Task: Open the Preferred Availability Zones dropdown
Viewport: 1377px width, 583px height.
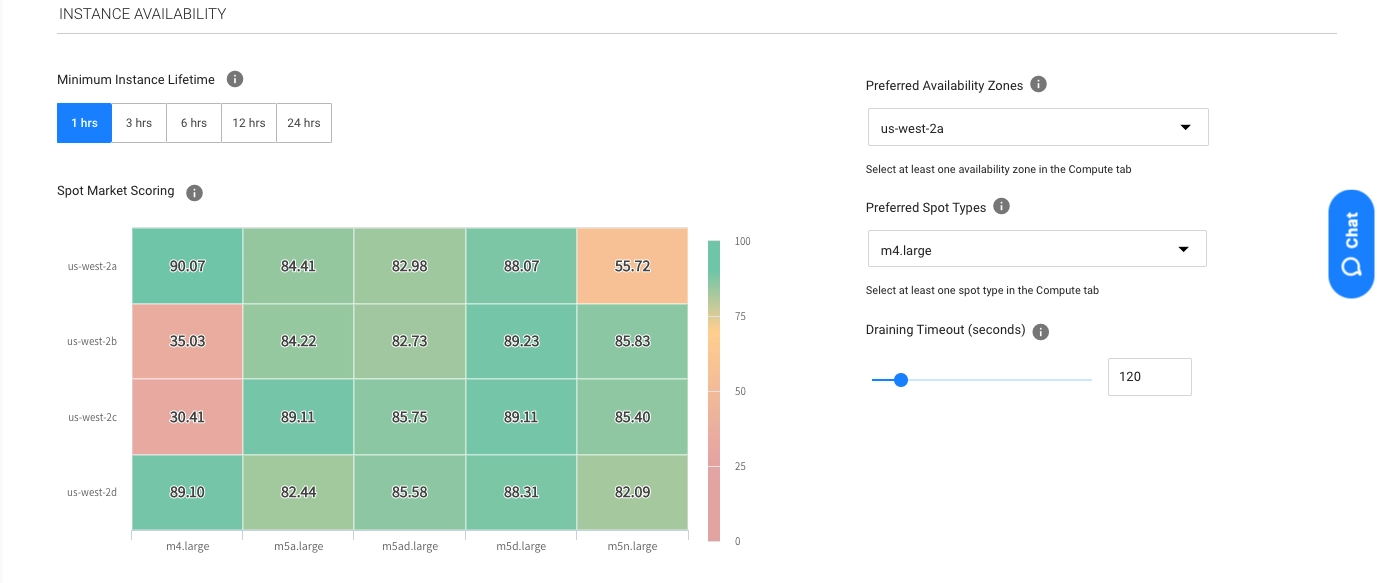Action: tap(1037, 127)
